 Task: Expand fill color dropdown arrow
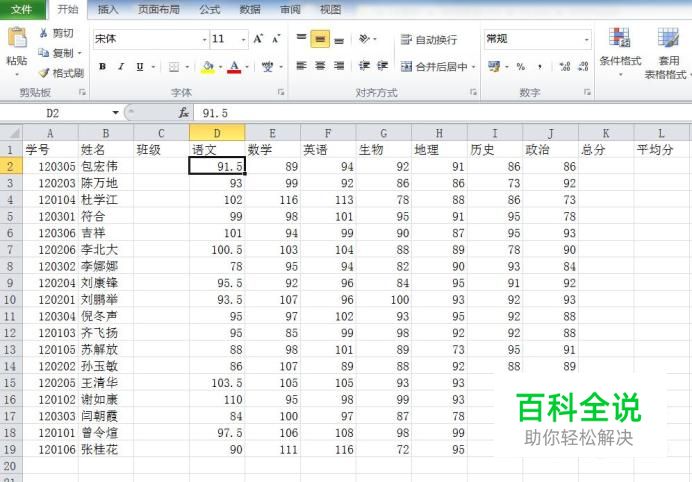point(220,67)
